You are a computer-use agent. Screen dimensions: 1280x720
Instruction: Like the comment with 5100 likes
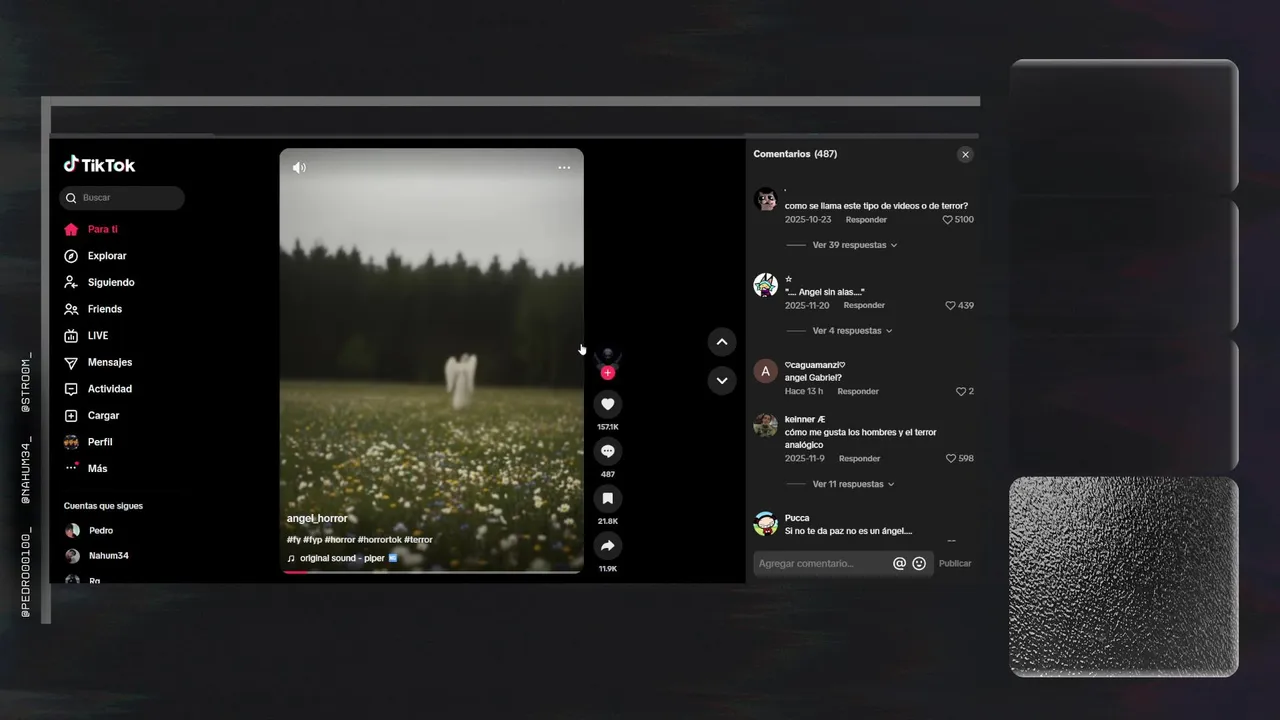click(948, 220)
